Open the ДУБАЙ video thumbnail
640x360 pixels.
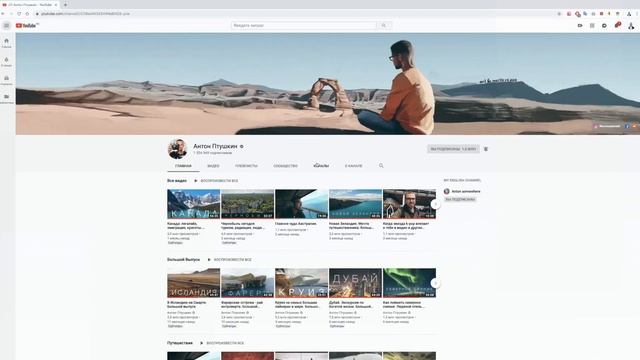(x=355, y=283)
